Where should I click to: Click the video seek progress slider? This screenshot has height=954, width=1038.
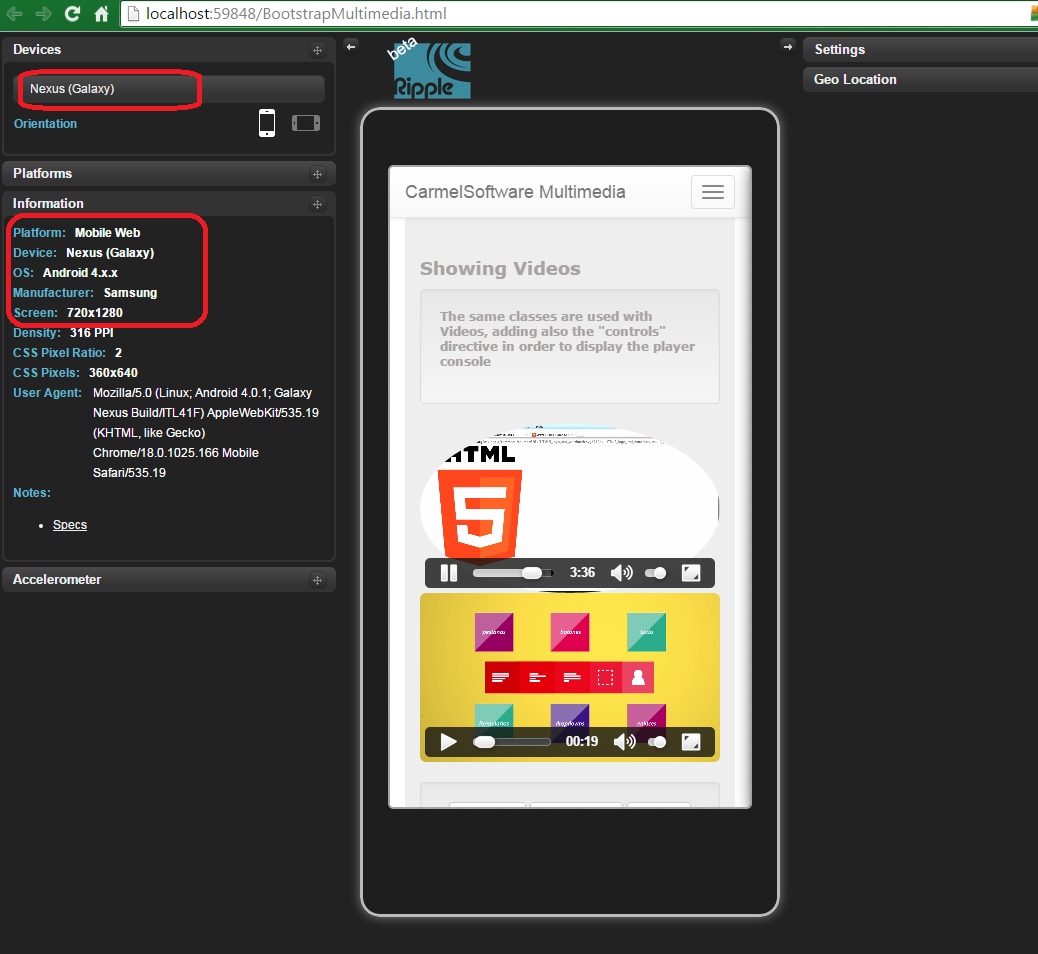(x=513, y=572)
